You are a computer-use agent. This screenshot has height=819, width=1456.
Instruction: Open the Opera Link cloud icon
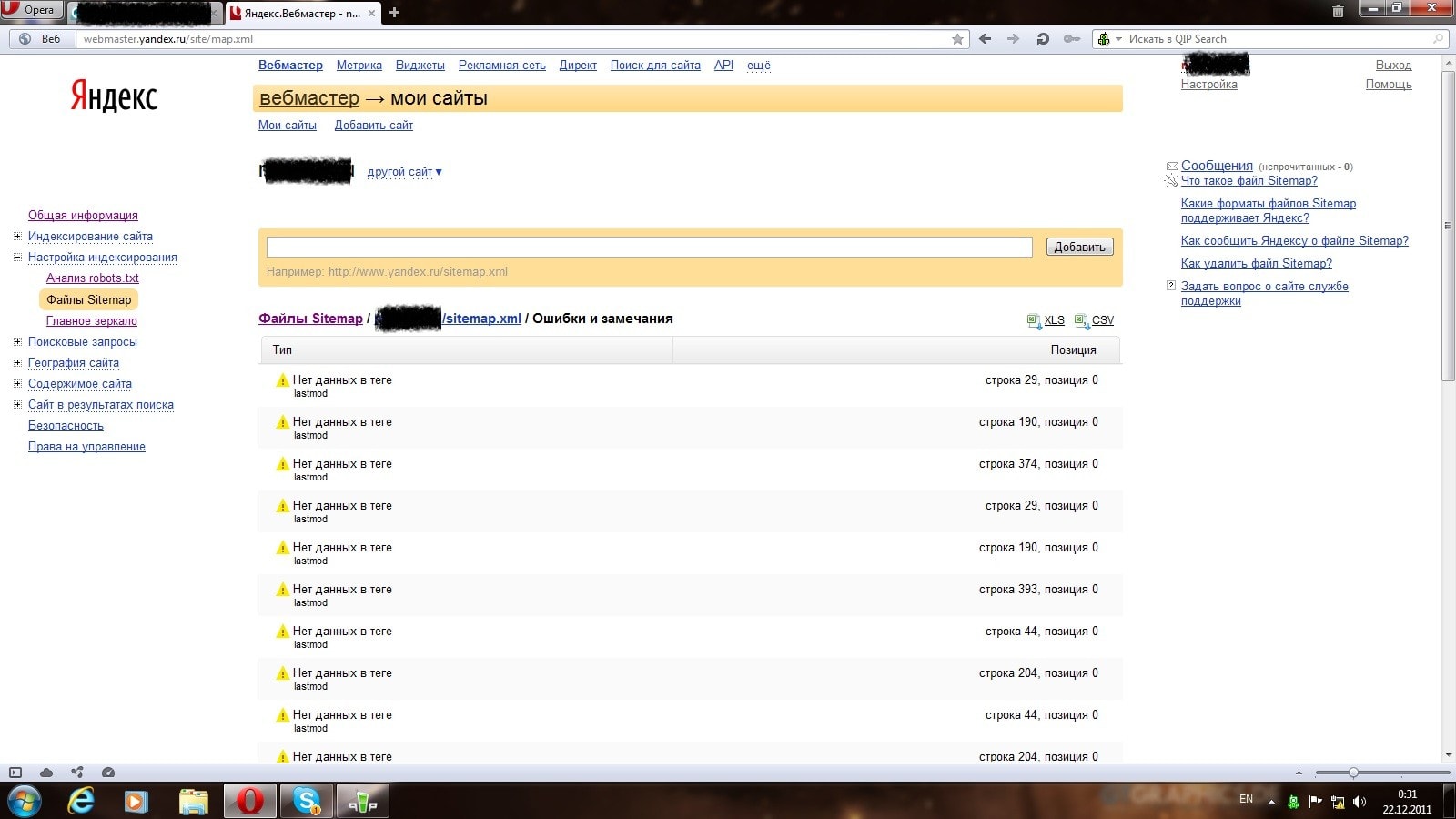pyautogui.click(x=46, y=773)
